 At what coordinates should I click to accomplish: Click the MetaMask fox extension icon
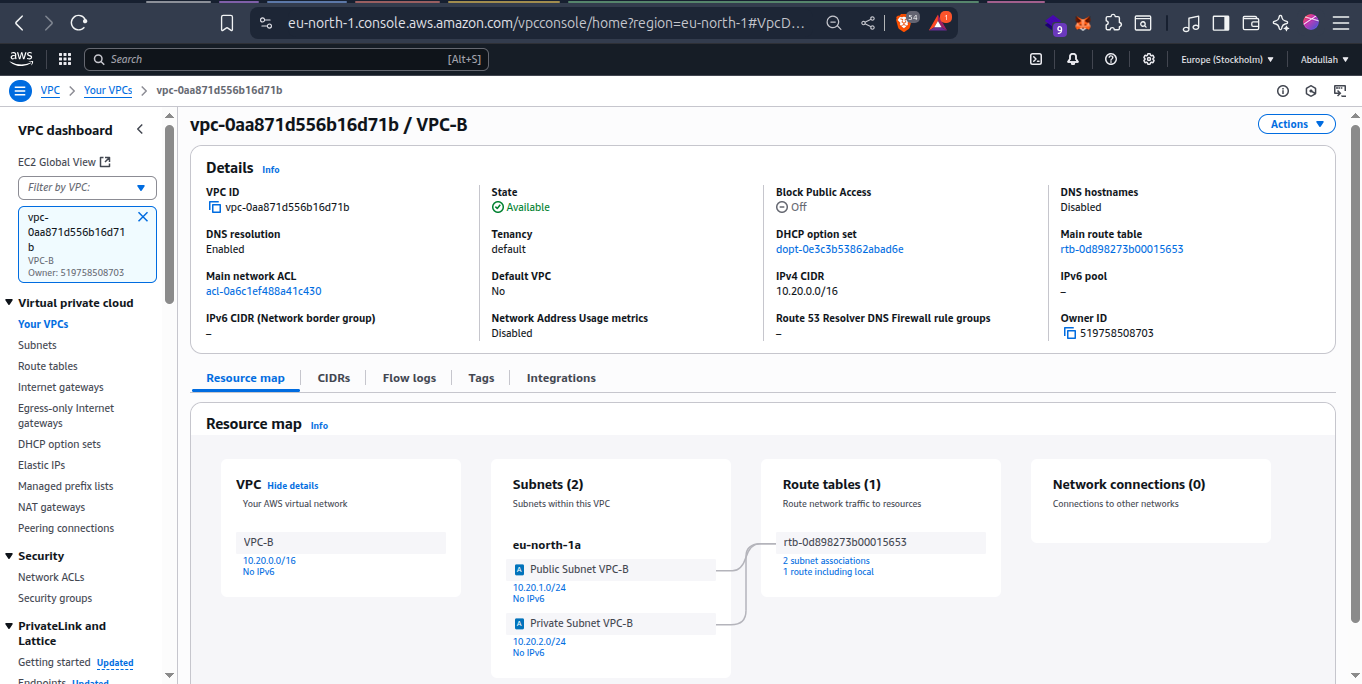click(x=1083, y=23)
